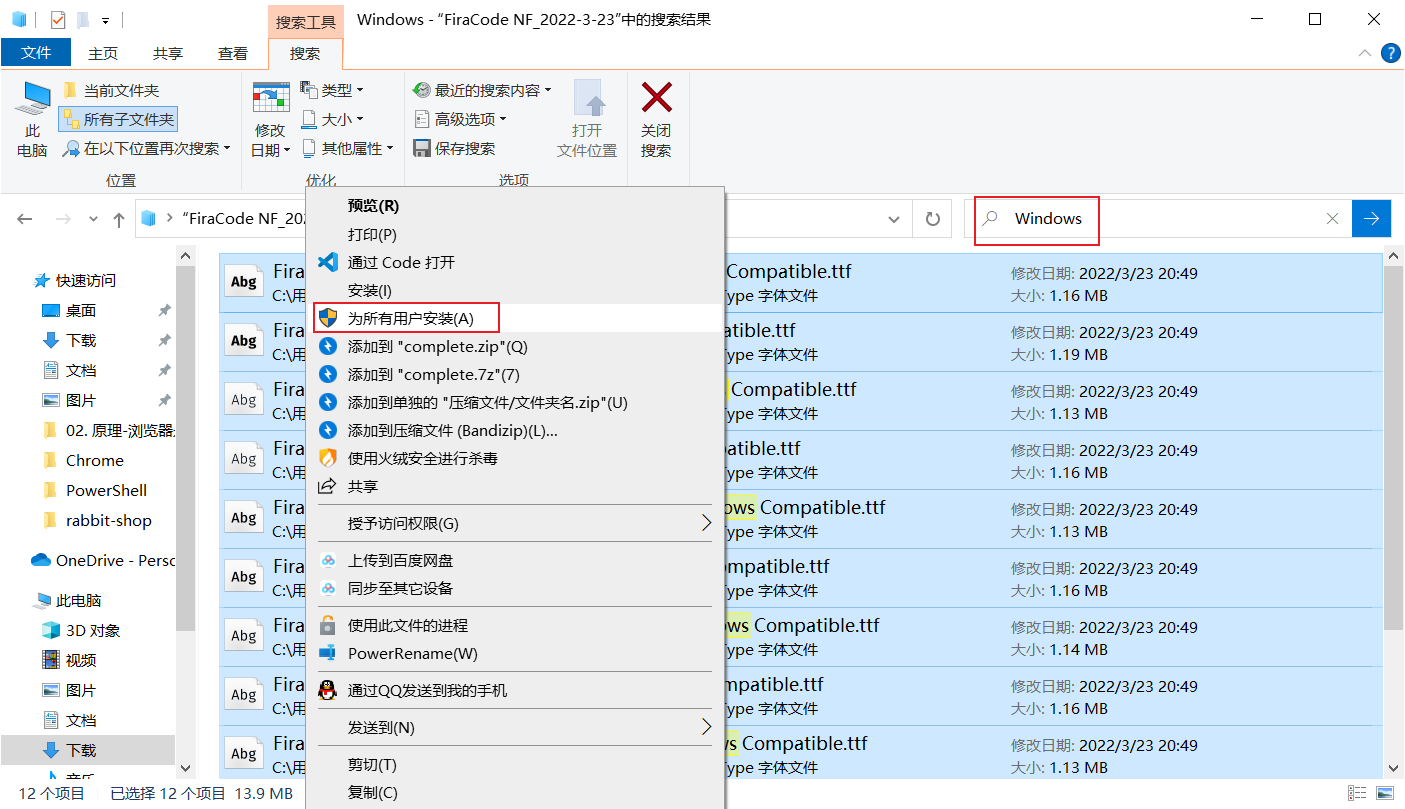Open 最近的搜索内容 dropdown
Image resolution: width=1405 pixels, height=809 pixels.
click(482, 90)
